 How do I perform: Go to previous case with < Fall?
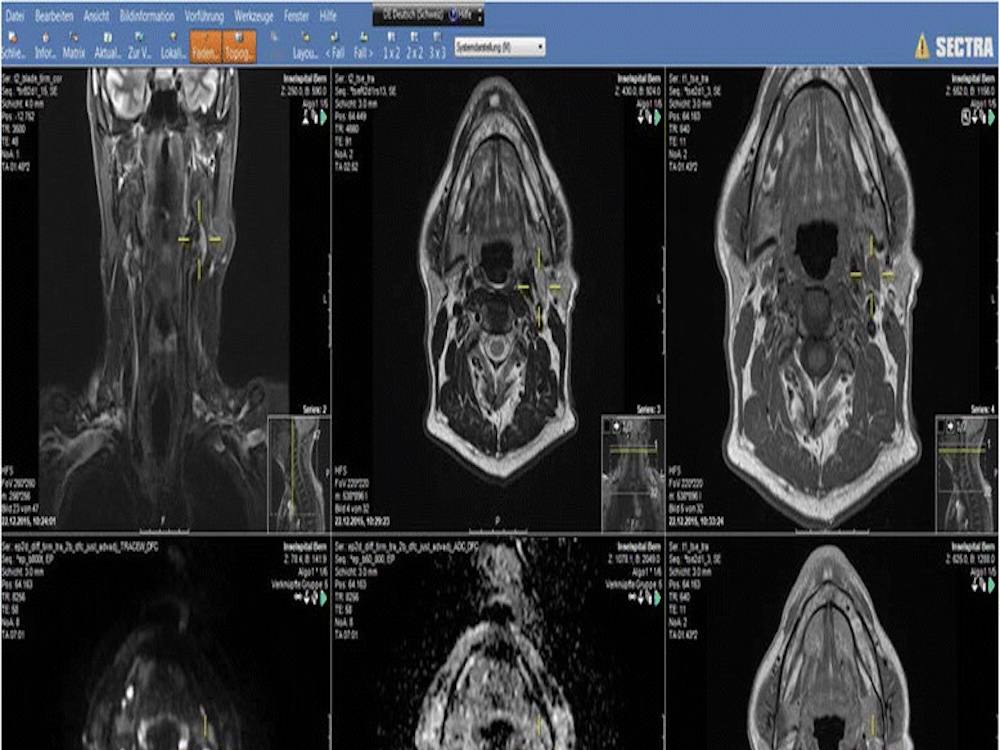tap(335, 47)
